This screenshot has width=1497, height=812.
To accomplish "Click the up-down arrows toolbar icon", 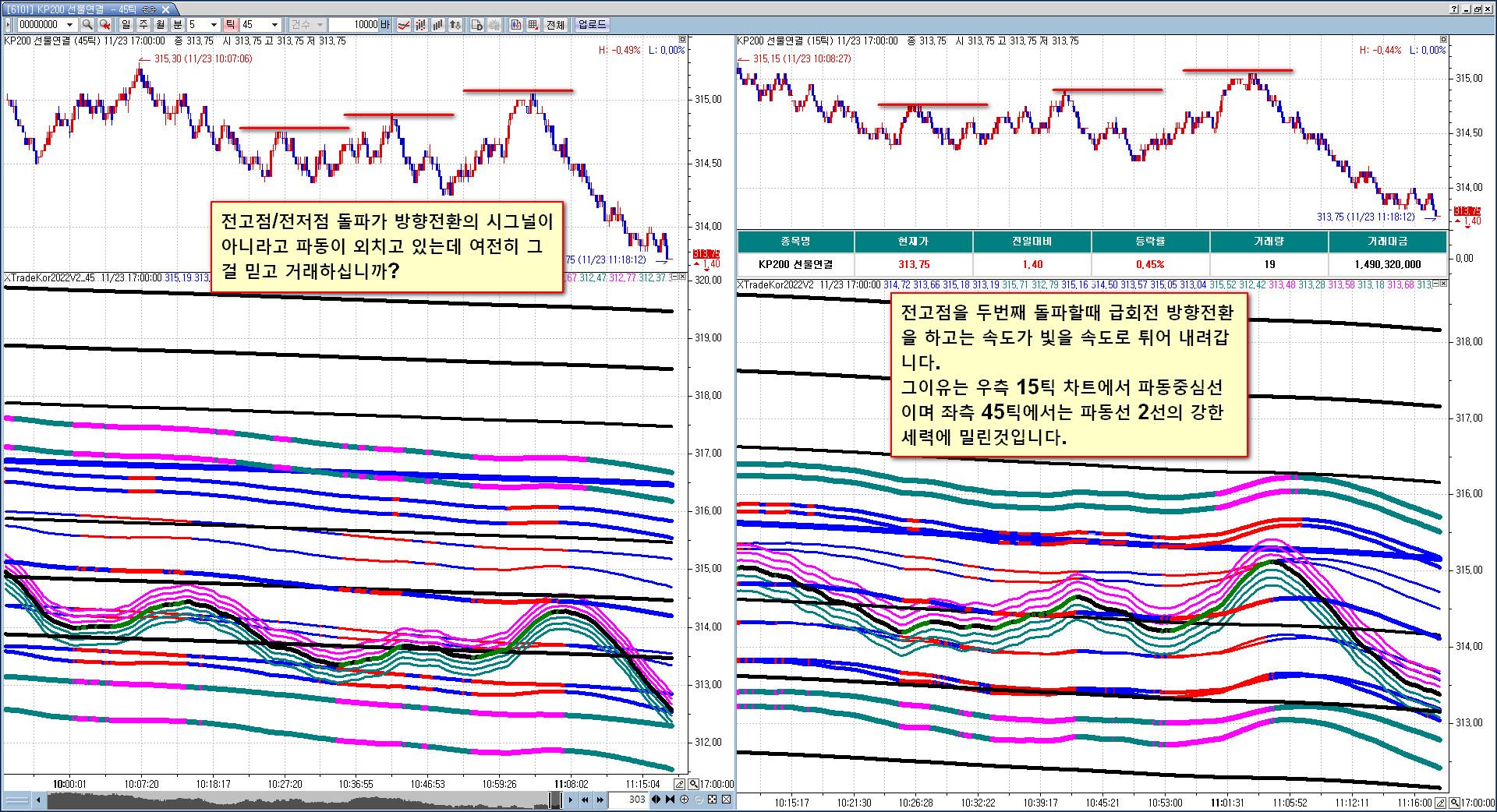I will pos(456,25).
